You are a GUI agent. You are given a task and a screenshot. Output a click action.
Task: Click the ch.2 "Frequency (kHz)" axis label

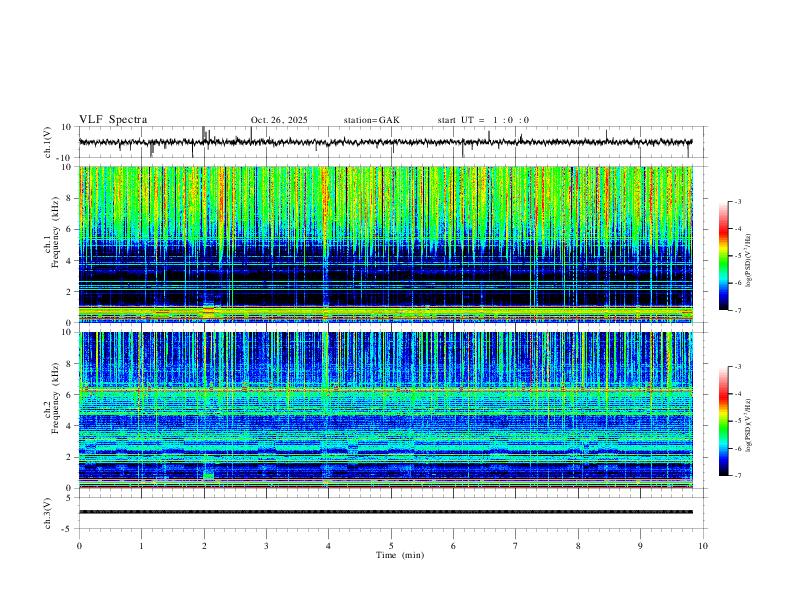pyautogui.click(x=56, y=398)
